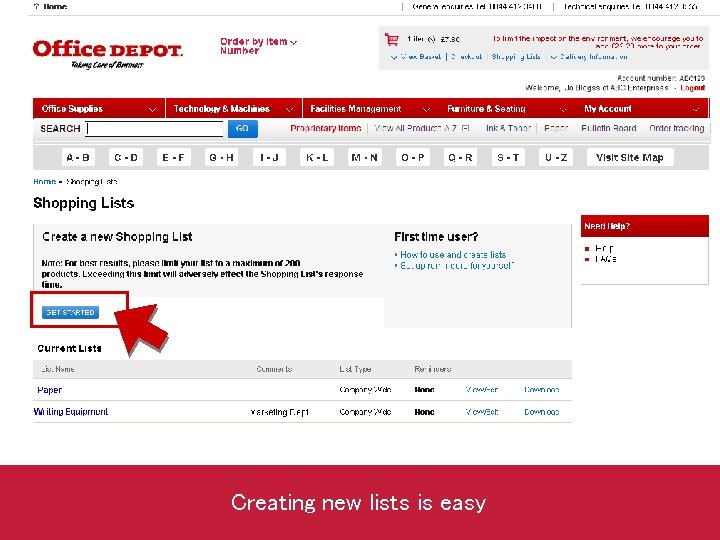Screen dimensions: 720x540
Task: Click the Technology & Machines chevron arrow
Action: 289,110
